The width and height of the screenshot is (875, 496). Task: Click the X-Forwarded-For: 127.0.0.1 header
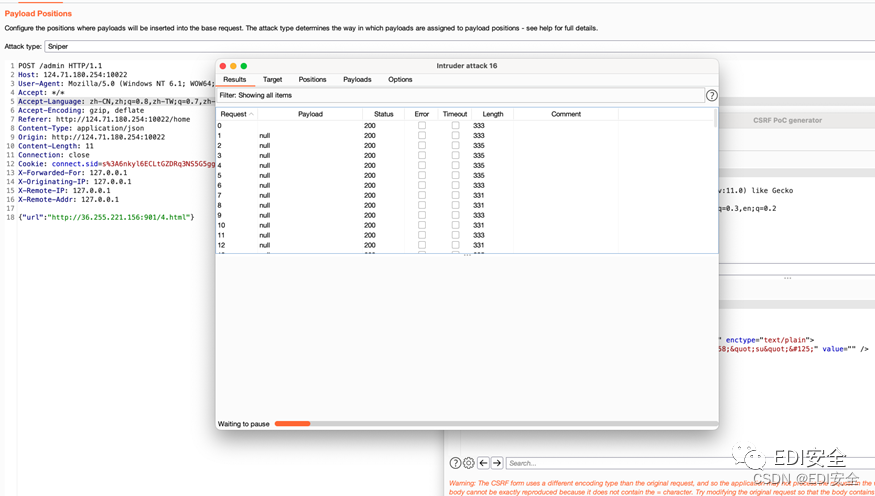click(73, 173)
